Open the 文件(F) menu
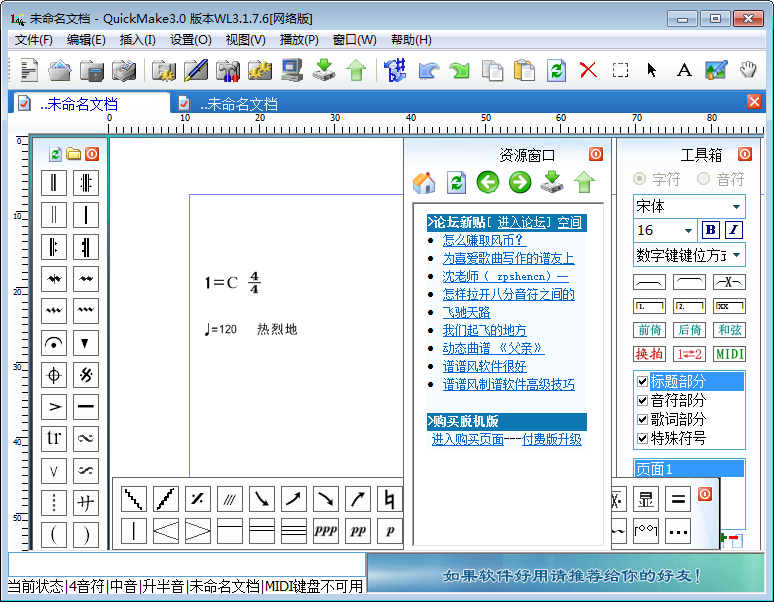This screenshot has width=774, height=602. coord(34,39)
